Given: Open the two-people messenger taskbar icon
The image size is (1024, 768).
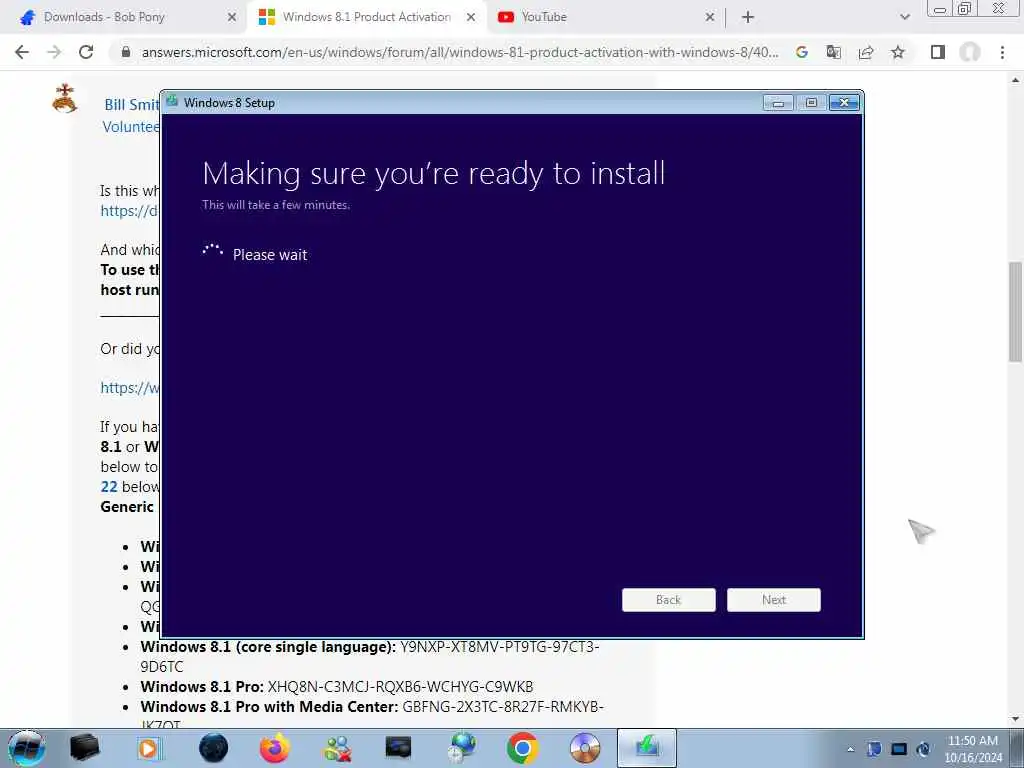Looking at the screenshot, I should click(x=337, y=748).
